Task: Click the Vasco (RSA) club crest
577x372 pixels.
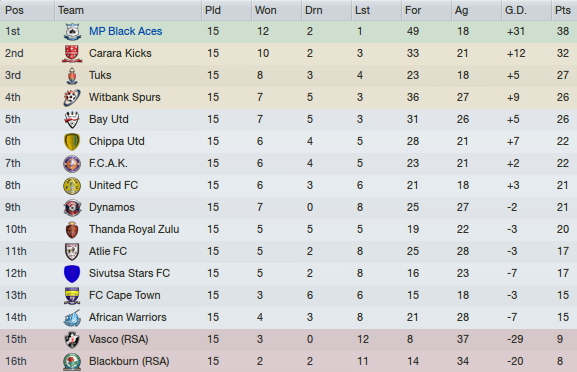Action: tap(72, 340)
